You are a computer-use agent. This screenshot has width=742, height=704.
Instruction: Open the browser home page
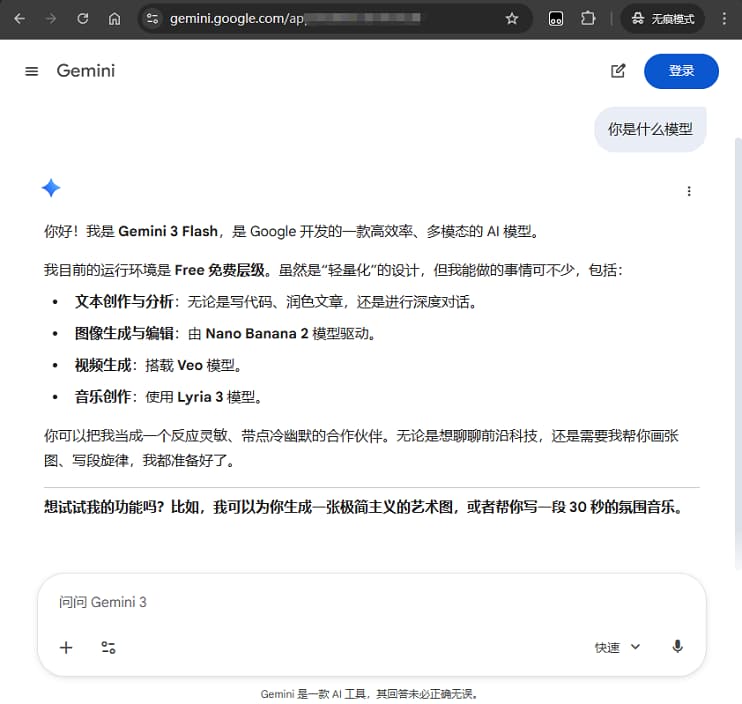[x=115, y=19]
